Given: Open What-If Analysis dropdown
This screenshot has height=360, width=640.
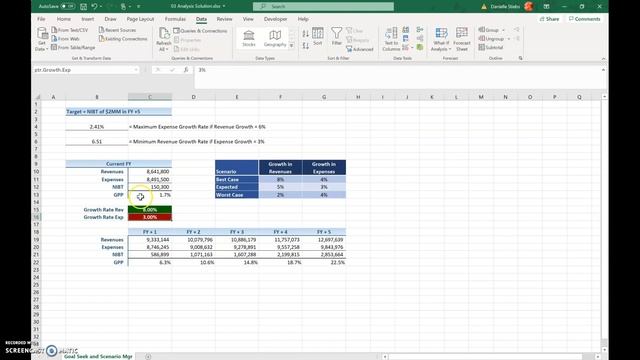Looking at the screenshot, I should [x=441, y=39].
